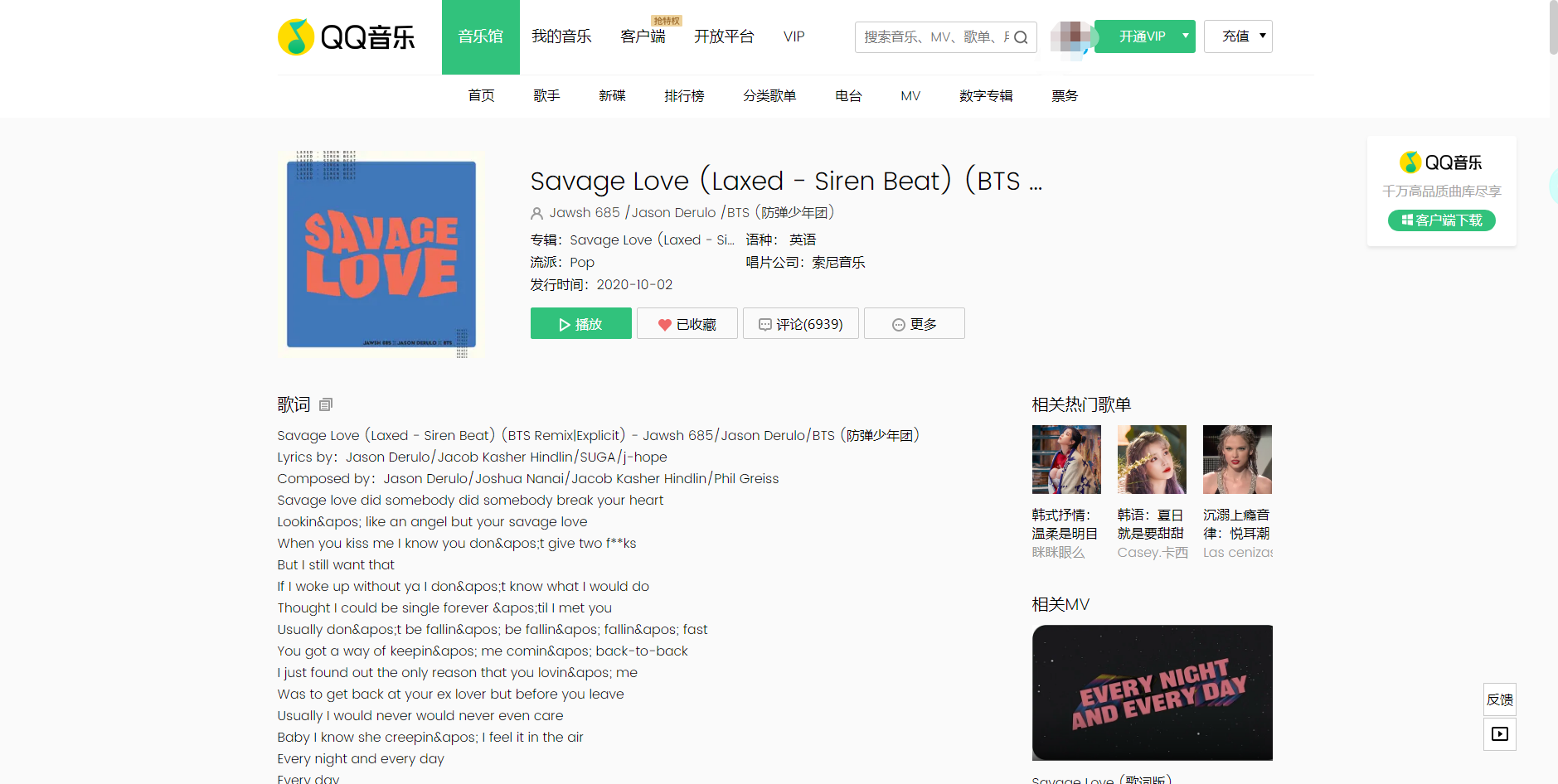The width and height of the screenshot is (1558, 784).
Task: Click the search magnifier icon
Action: click(x=1021, y=37)
